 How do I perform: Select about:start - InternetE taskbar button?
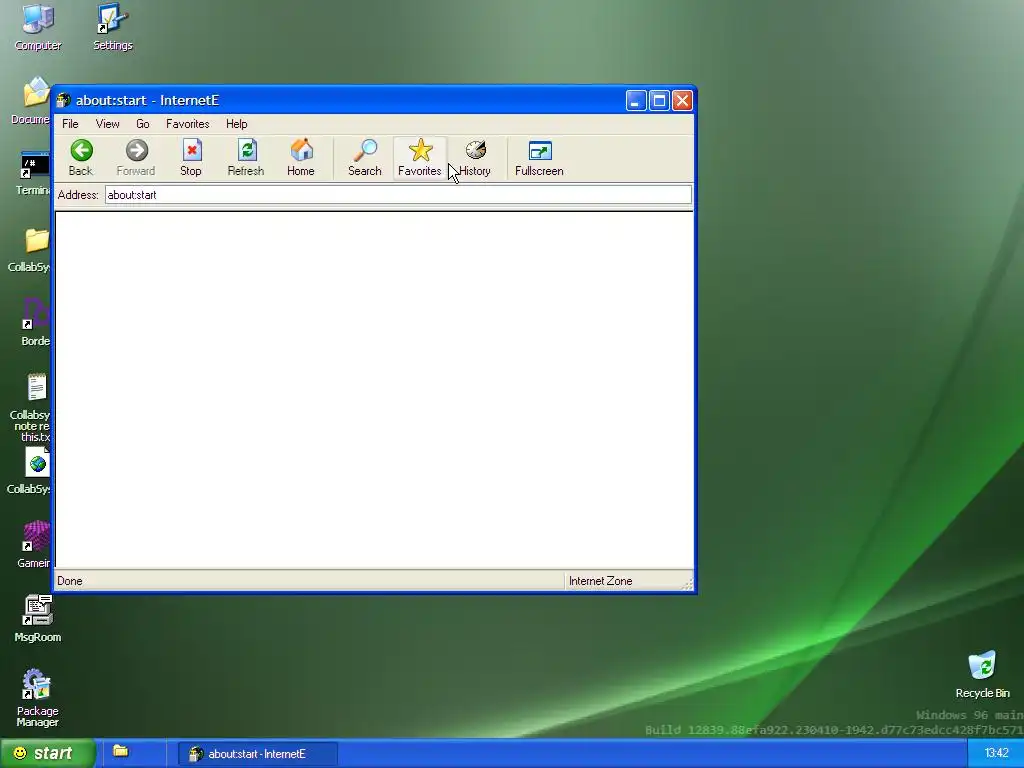tap(257, 754)
